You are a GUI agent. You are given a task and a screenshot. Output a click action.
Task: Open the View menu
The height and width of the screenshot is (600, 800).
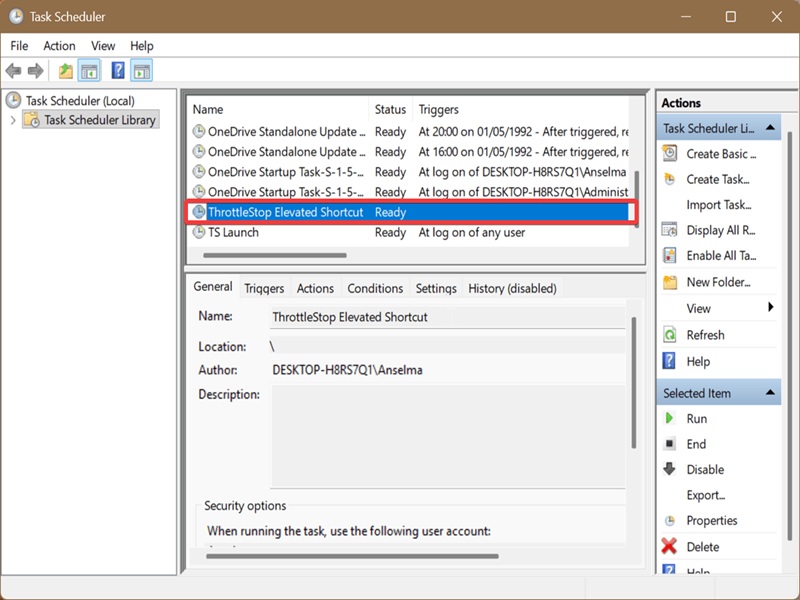point(103,46)
